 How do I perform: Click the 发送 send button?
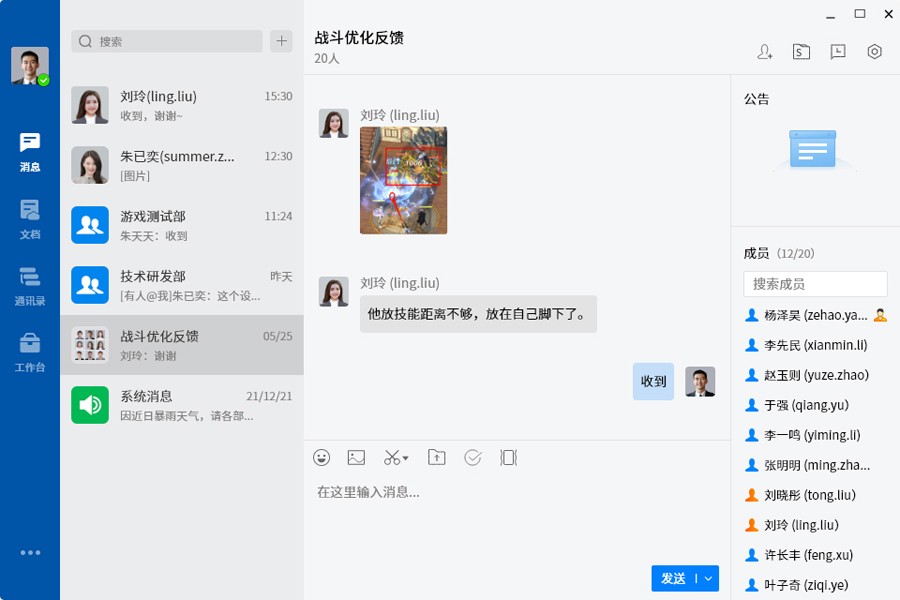[668, 578]
